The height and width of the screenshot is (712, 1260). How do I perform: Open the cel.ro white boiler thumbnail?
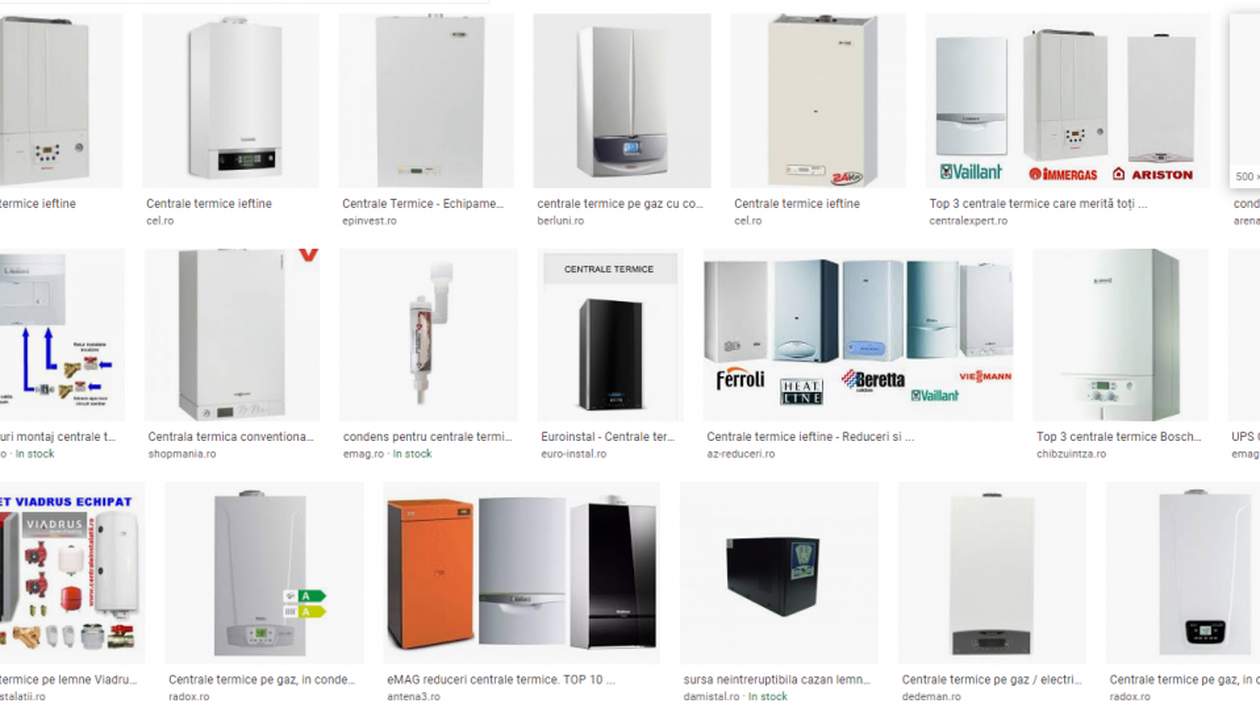click(x=231, y=101)
